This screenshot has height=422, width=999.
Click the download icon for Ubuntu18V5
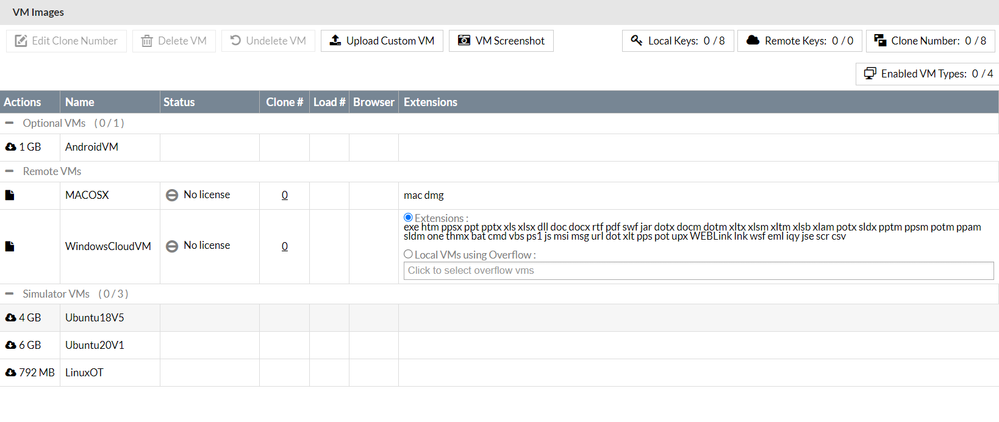pos(11,318)
